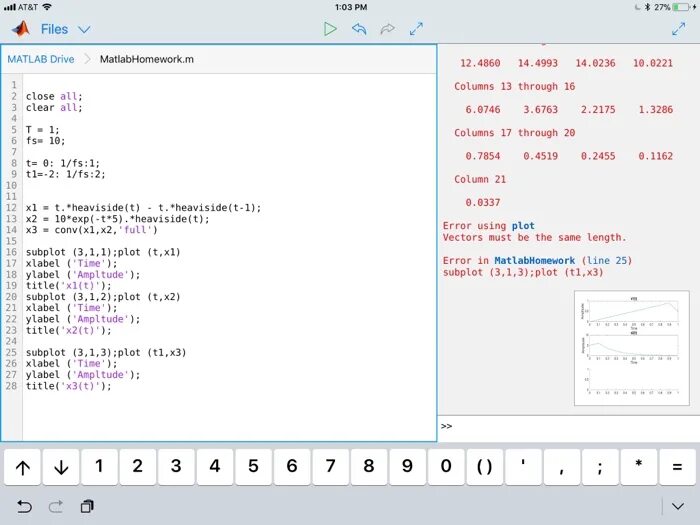
Task: Tap the number 7 key
Action: pos(330,467)
